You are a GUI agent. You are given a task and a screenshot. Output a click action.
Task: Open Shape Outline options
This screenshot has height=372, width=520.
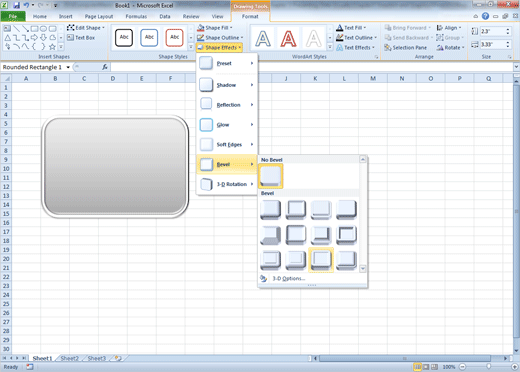(x=220, y=38)
